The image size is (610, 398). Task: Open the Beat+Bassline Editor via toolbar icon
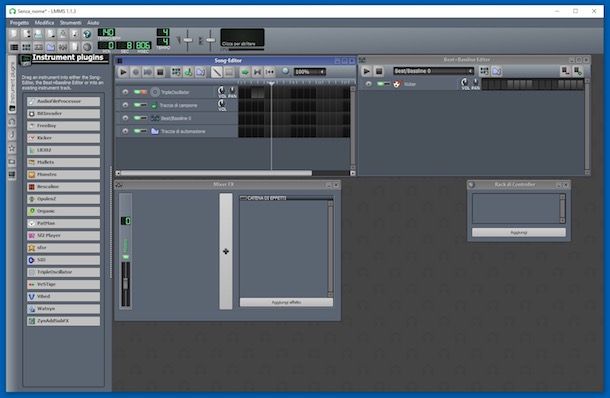[x=26, y=47]
